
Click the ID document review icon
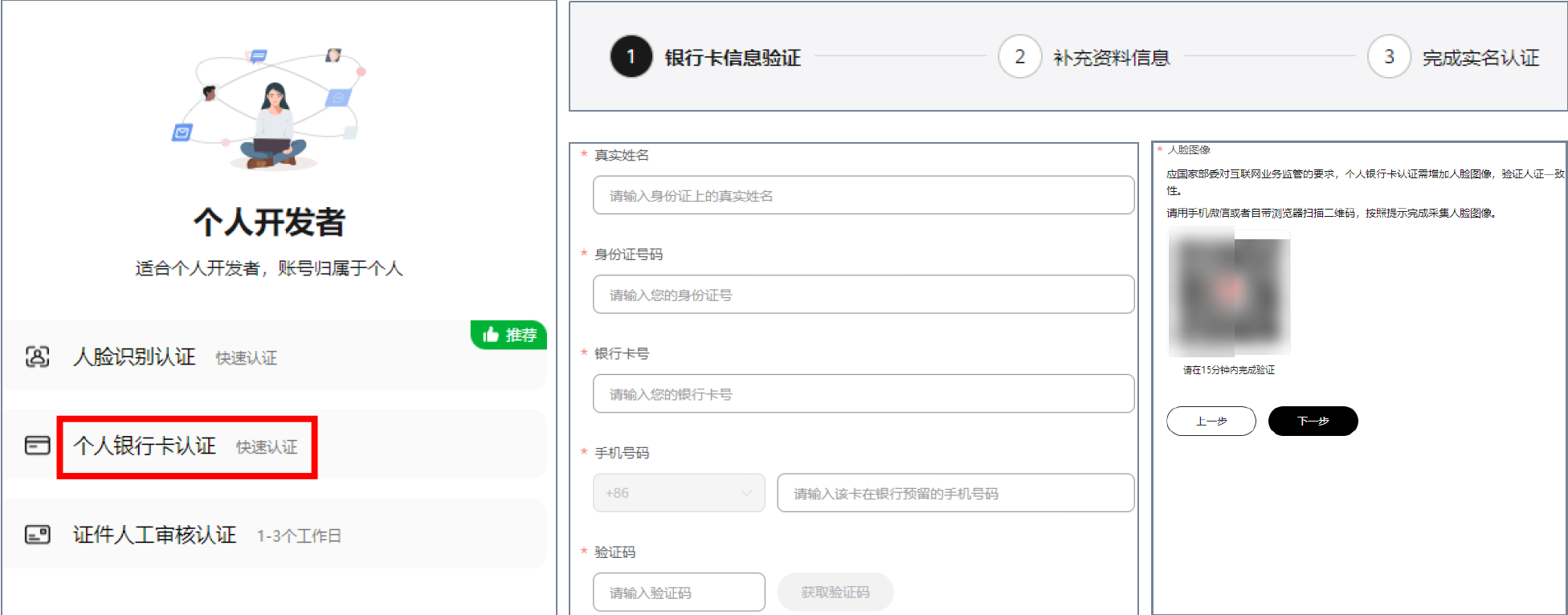tap(38, 535)
